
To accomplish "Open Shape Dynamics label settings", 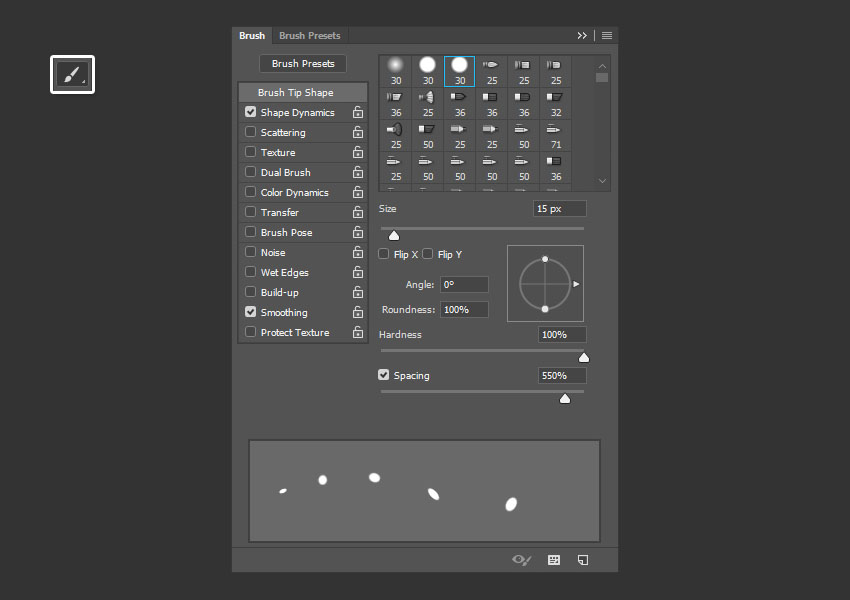I will (297, 113).
